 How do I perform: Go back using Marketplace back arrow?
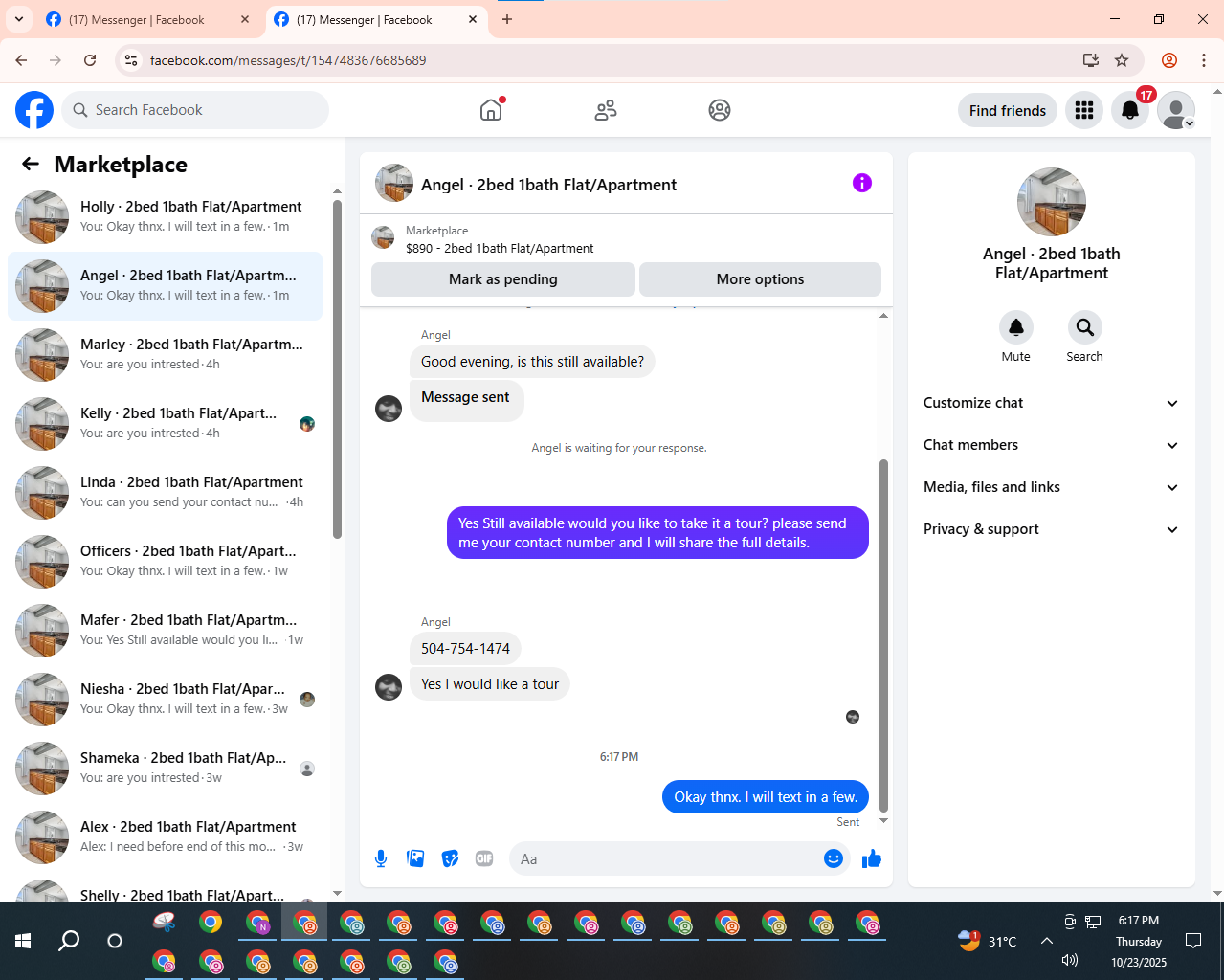[x=31, y=165]
